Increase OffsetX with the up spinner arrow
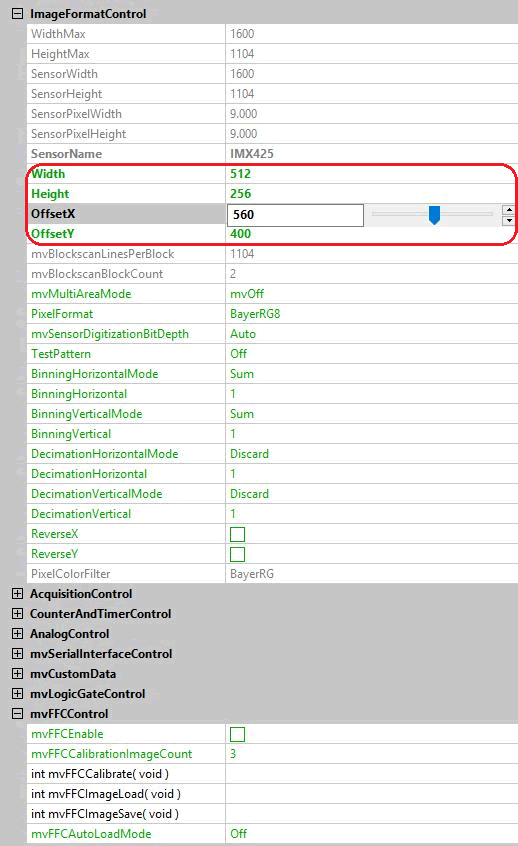Viewport: 518px width, 846px height. click(509, 210)
